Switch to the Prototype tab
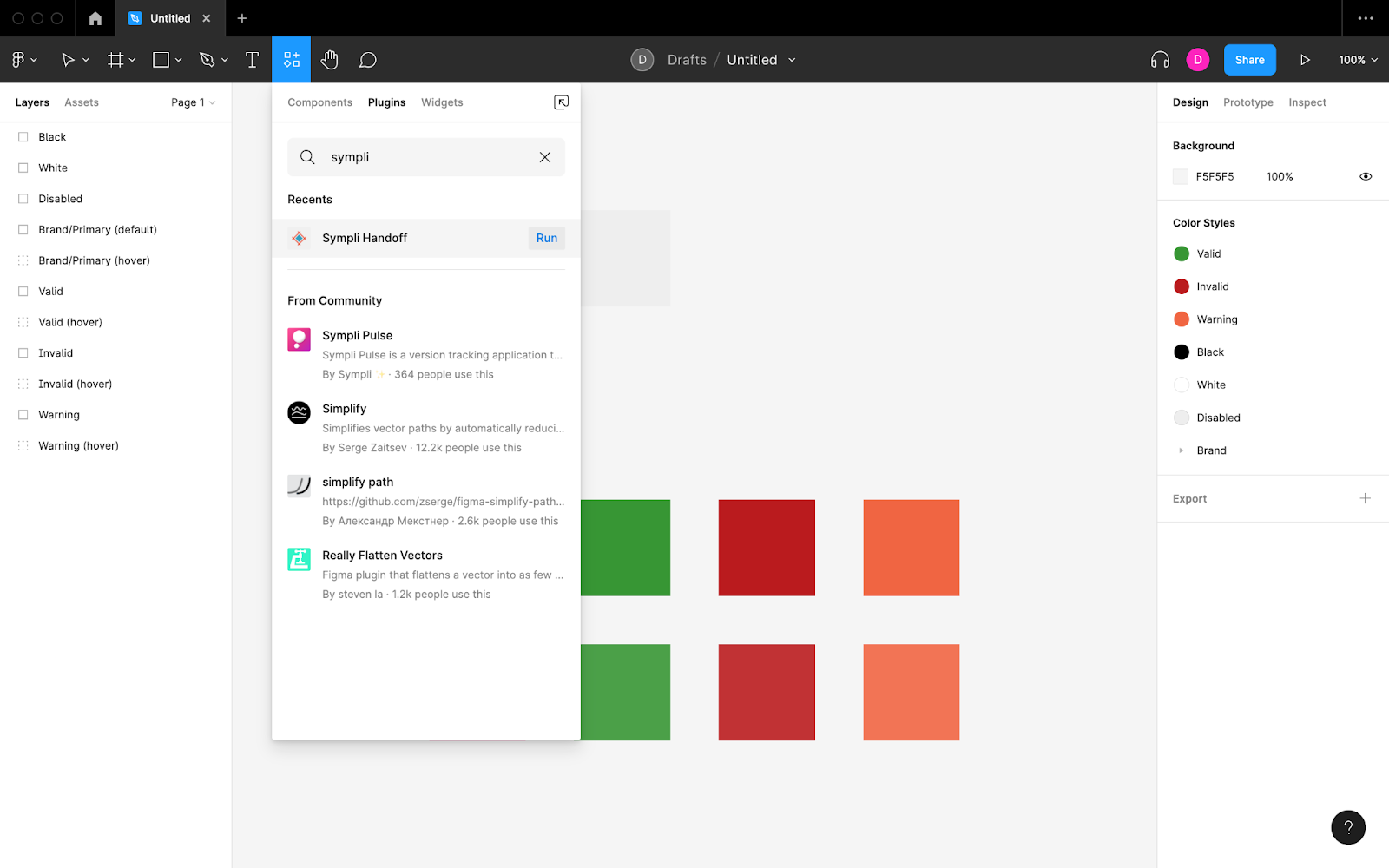This screenshot has width=1389, height=868. [1248, 102]
